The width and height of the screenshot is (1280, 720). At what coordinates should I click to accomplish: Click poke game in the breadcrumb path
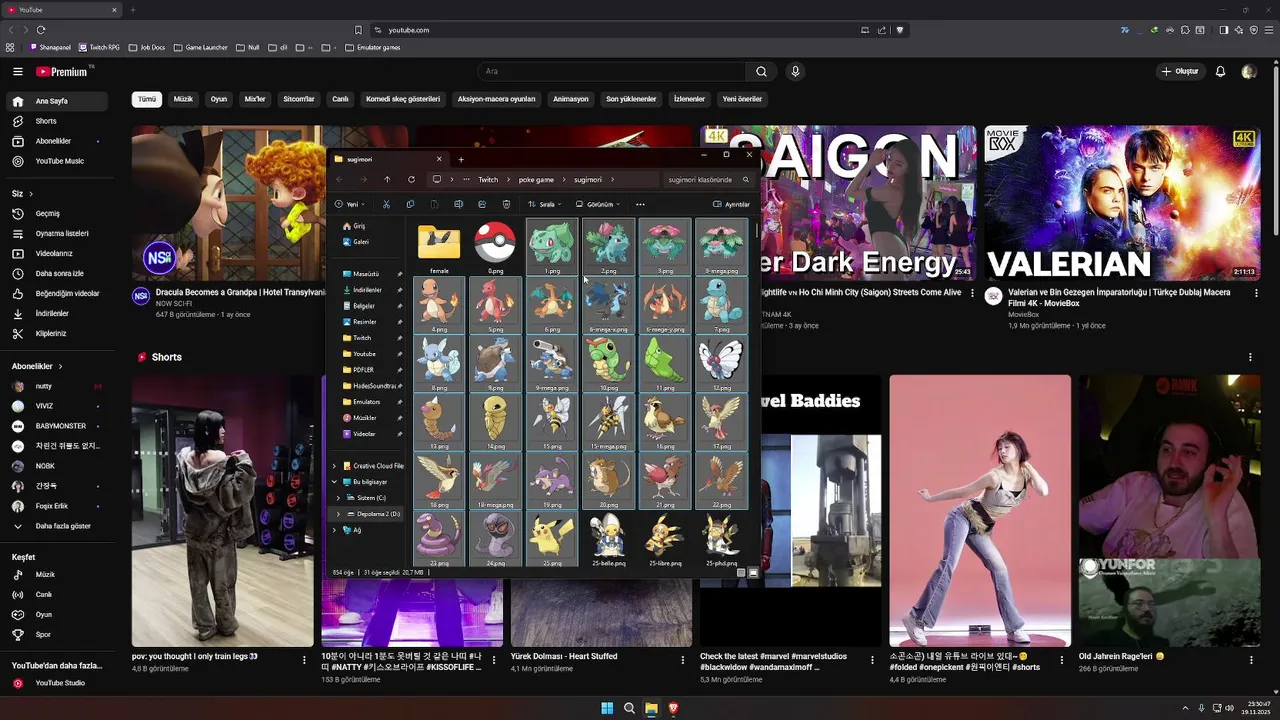(x=536, y=180)
